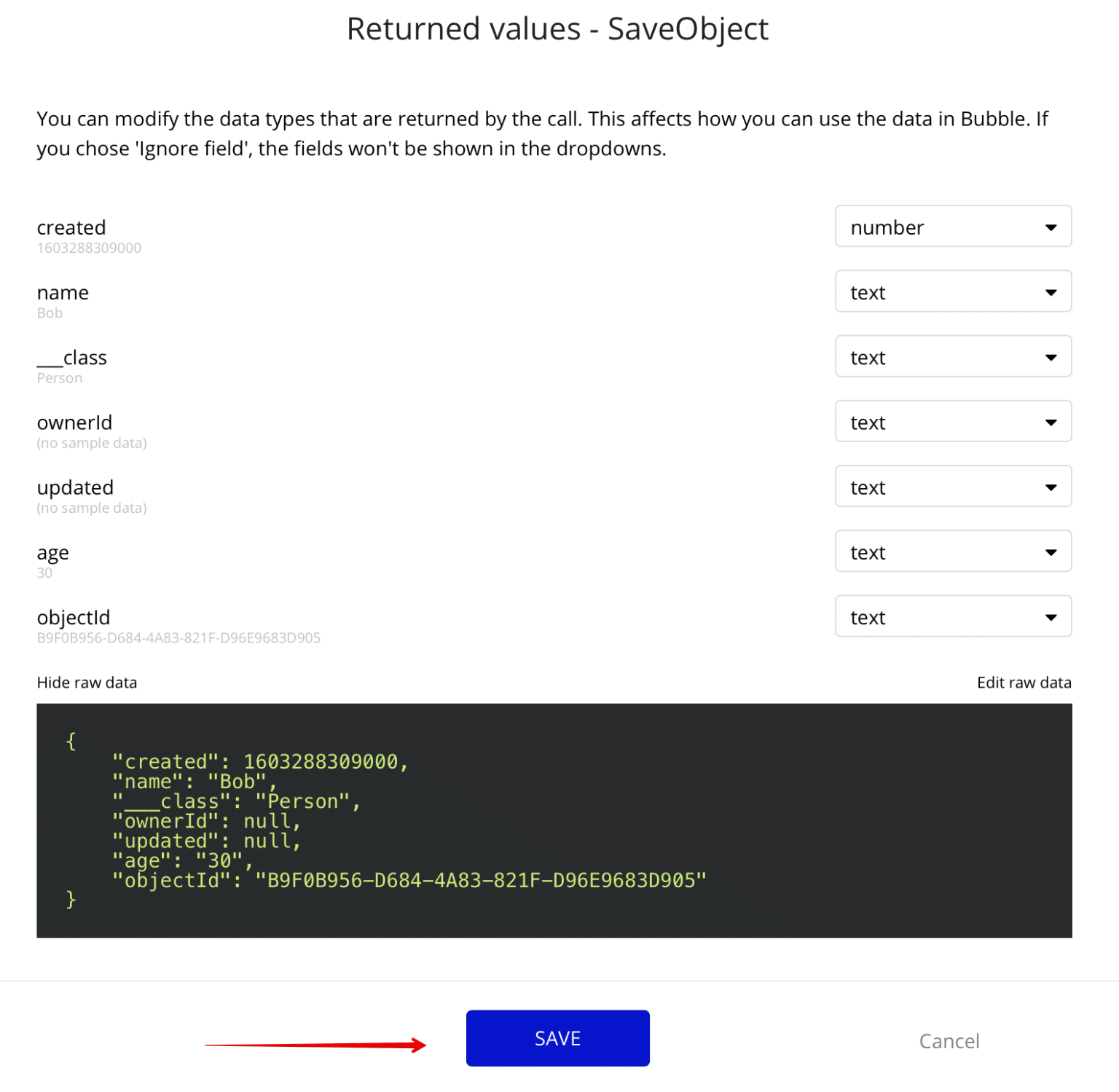Image resolution: width=1119 pixels, height=1092 pixels.
Task: Click Cancel to dismiss the dialog
Action: tap(949, 1041)
